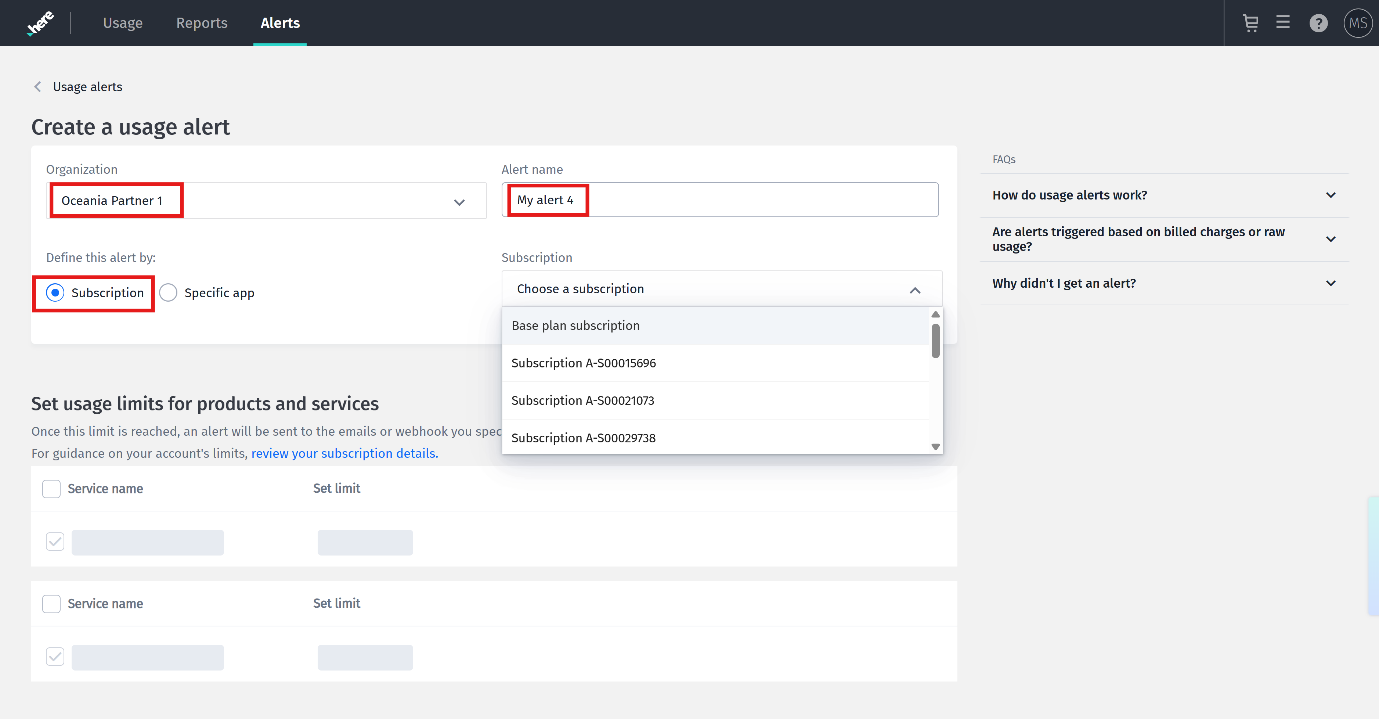Select the Subscription radio button

[x=55, y=293]
